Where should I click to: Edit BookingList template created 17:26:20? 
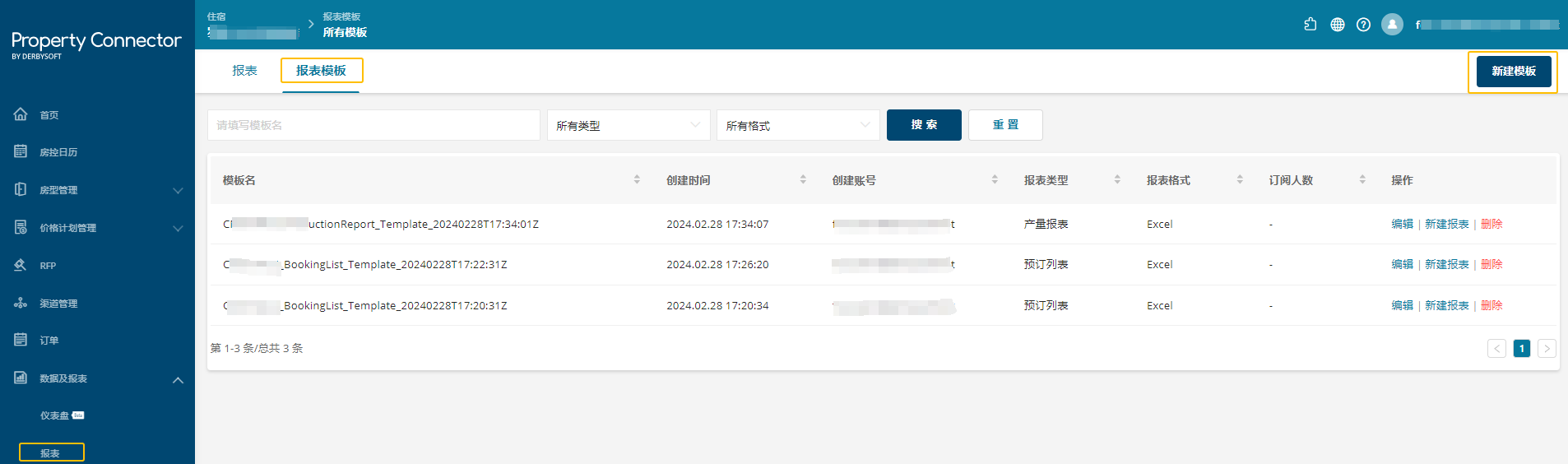(1402, 264)
